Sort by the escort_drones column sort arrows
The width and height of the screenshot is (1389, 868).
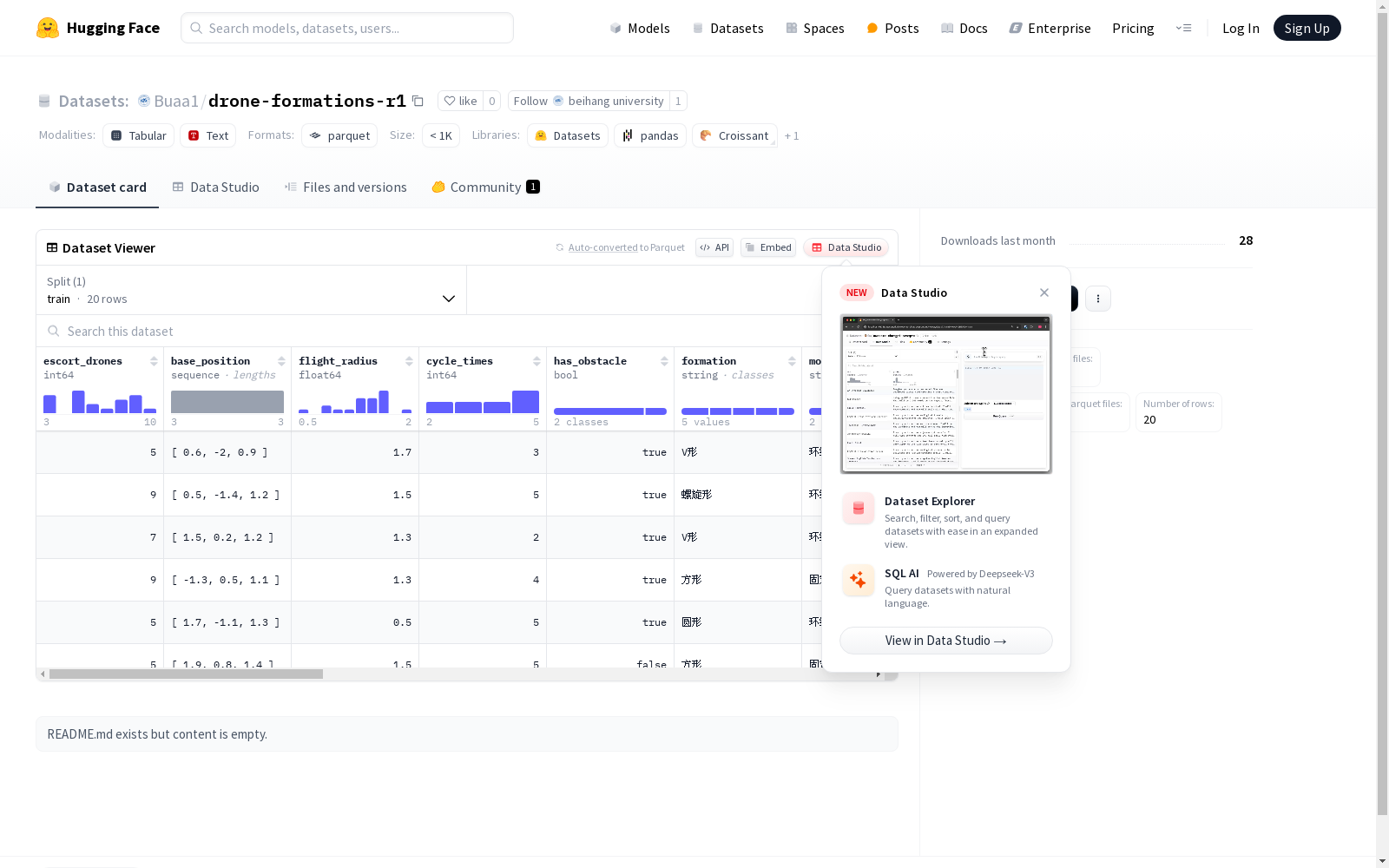tap(154, 361)
